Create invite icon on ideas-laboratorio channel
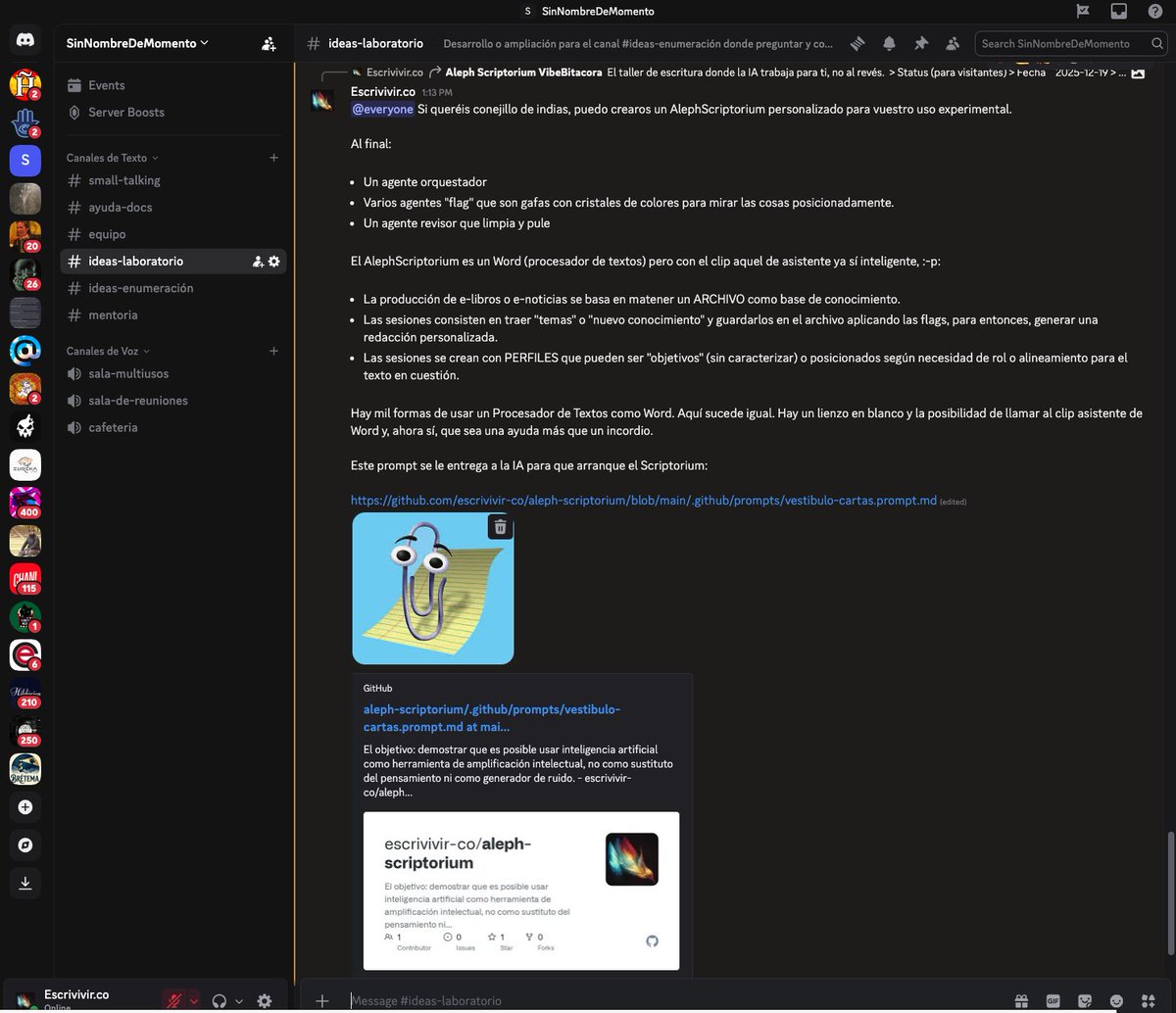1176x1013 pixels. point(258,262)
